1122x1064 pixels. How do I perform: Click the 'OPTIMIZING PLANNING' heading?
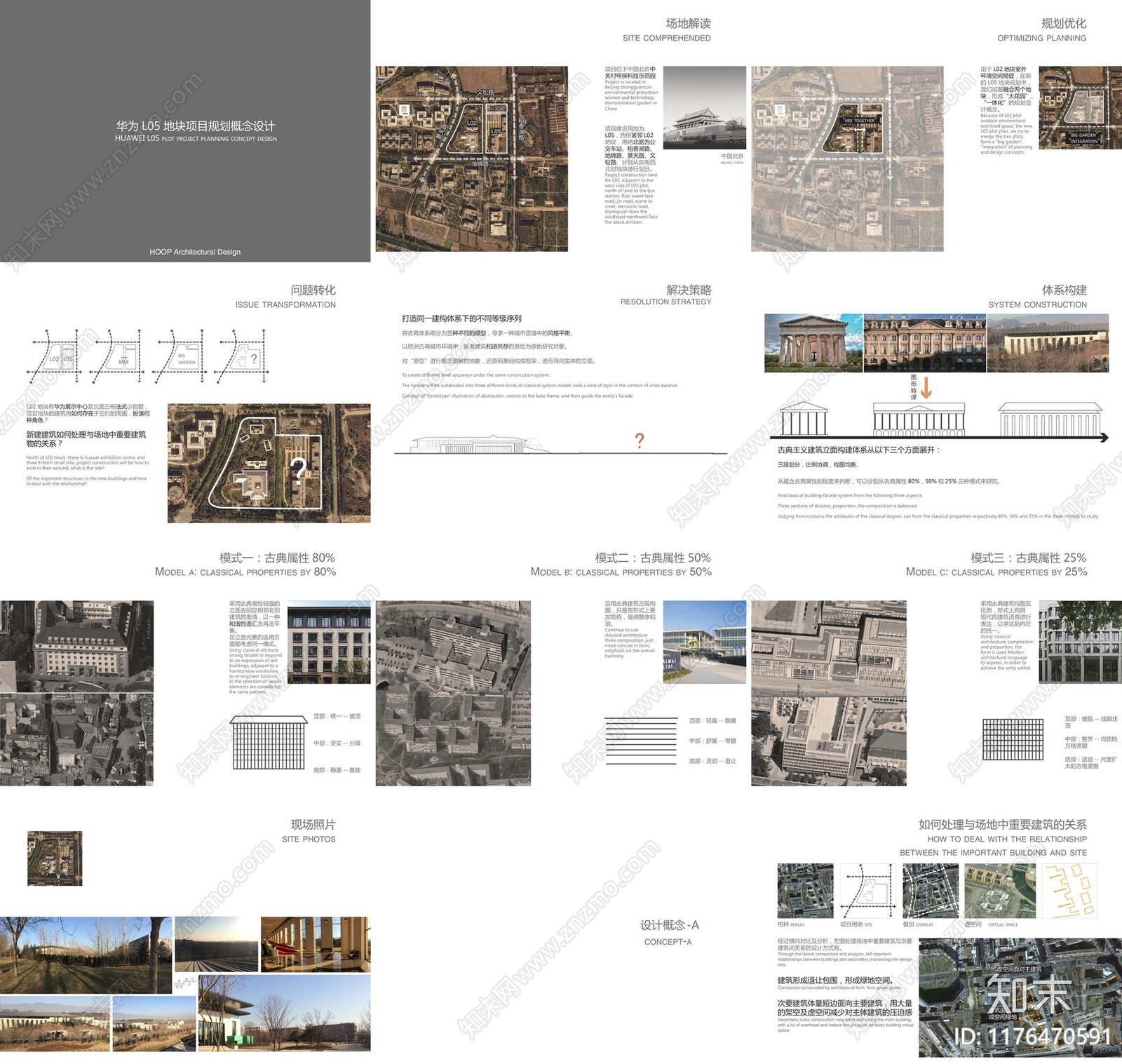(x=1041, y=38)
